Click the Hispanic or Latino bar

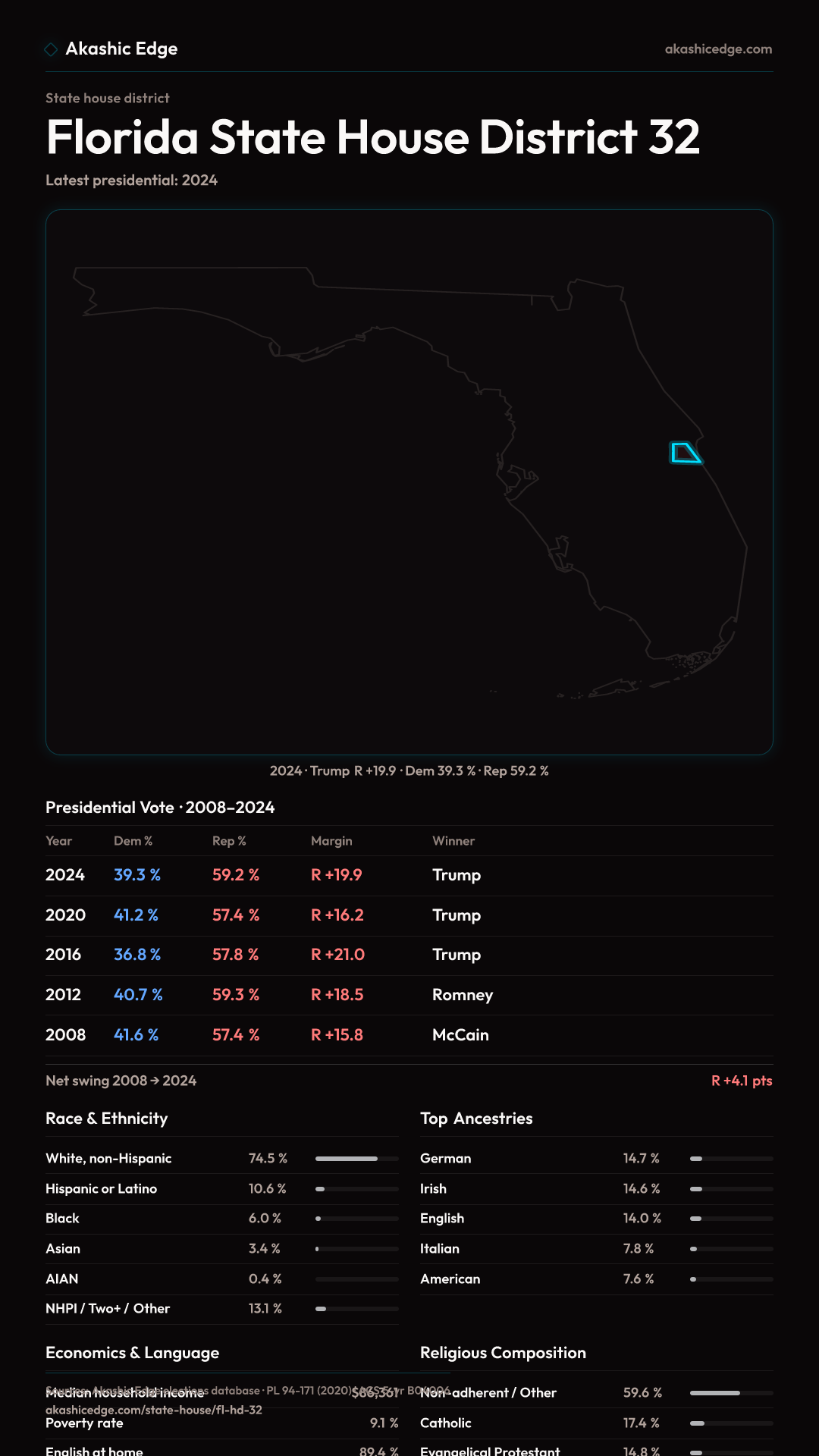tap(356, 1189)
